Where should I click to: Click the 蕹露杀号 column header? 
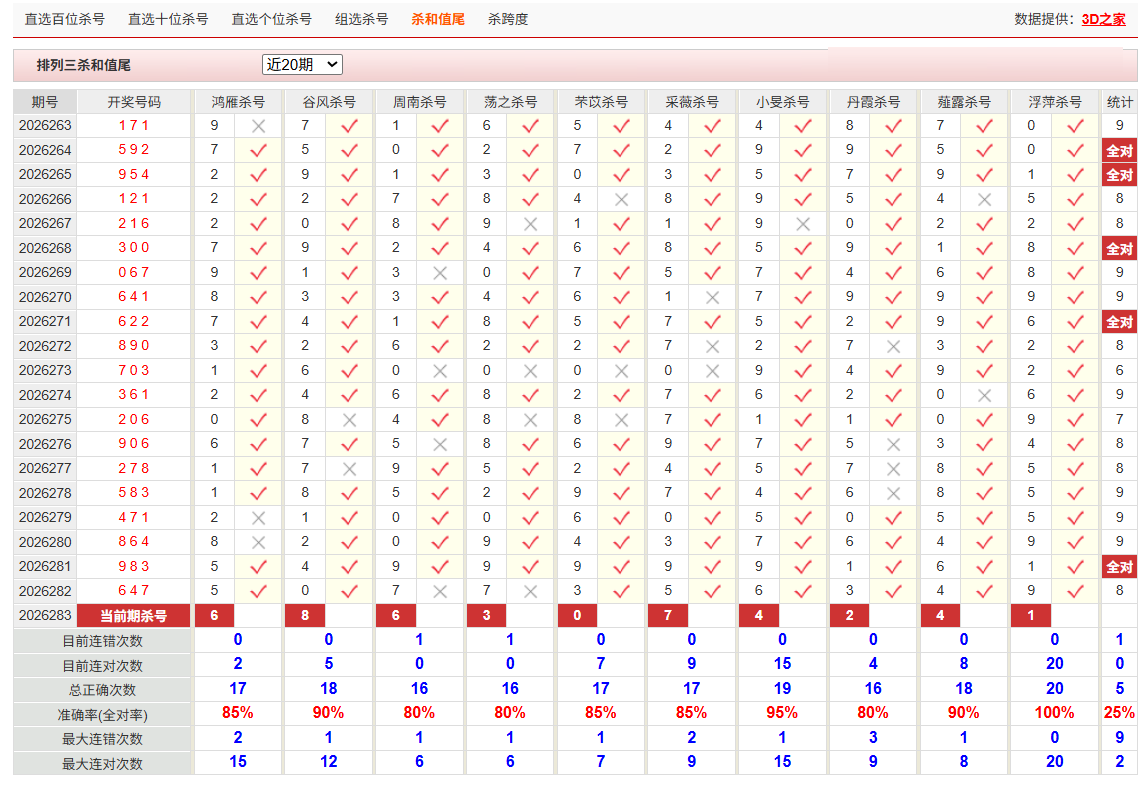pos(964,102)
